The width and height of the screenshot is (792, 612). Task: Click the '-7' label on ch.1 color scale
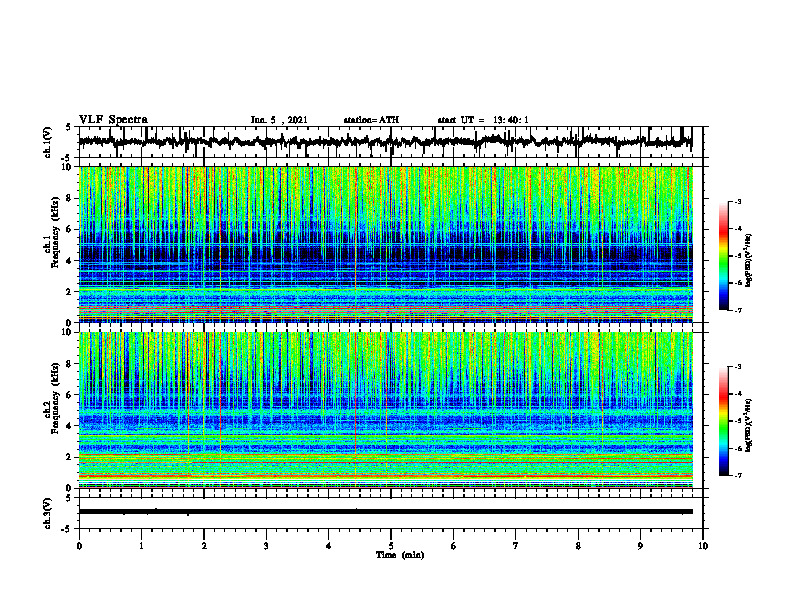(x=738, y=310)
